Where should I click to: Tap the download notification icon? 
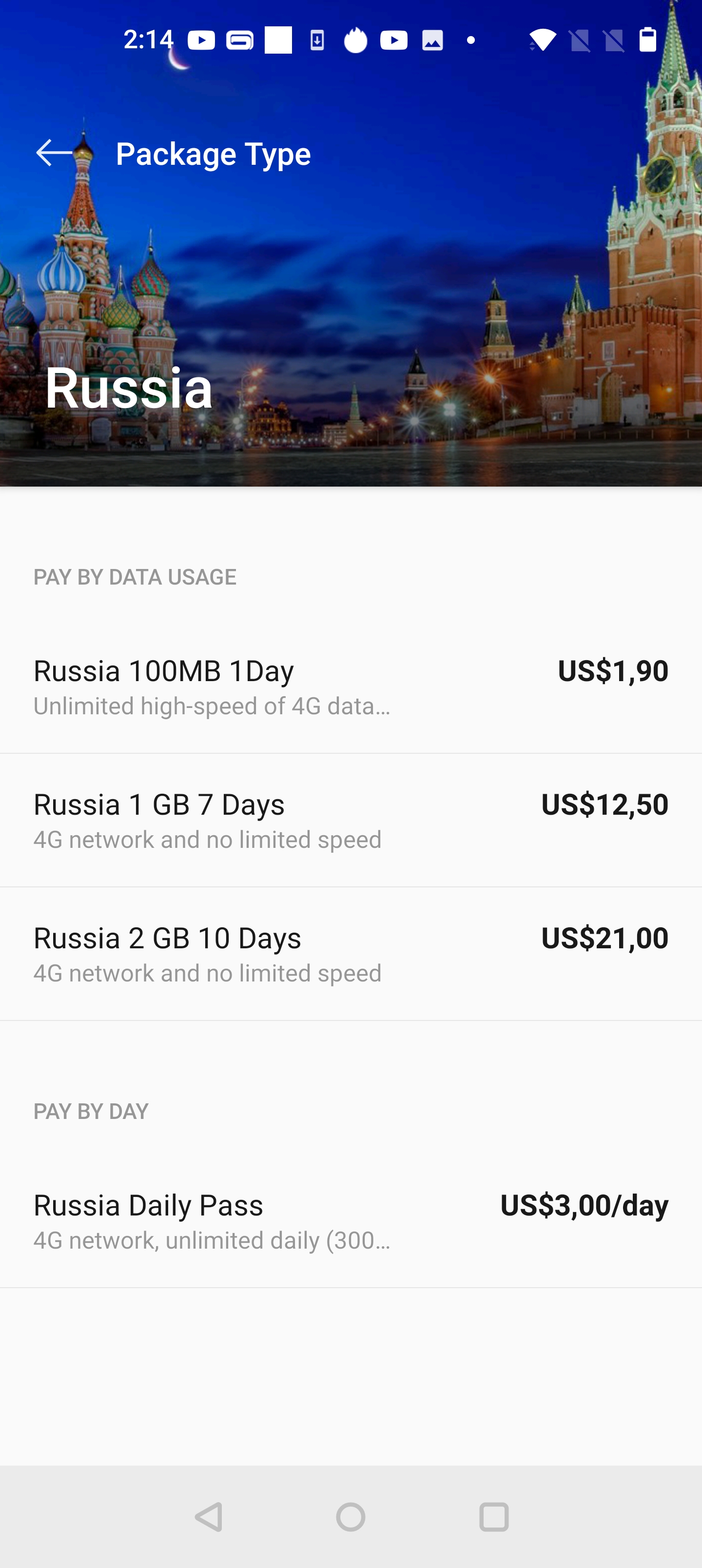click(316, 41)
